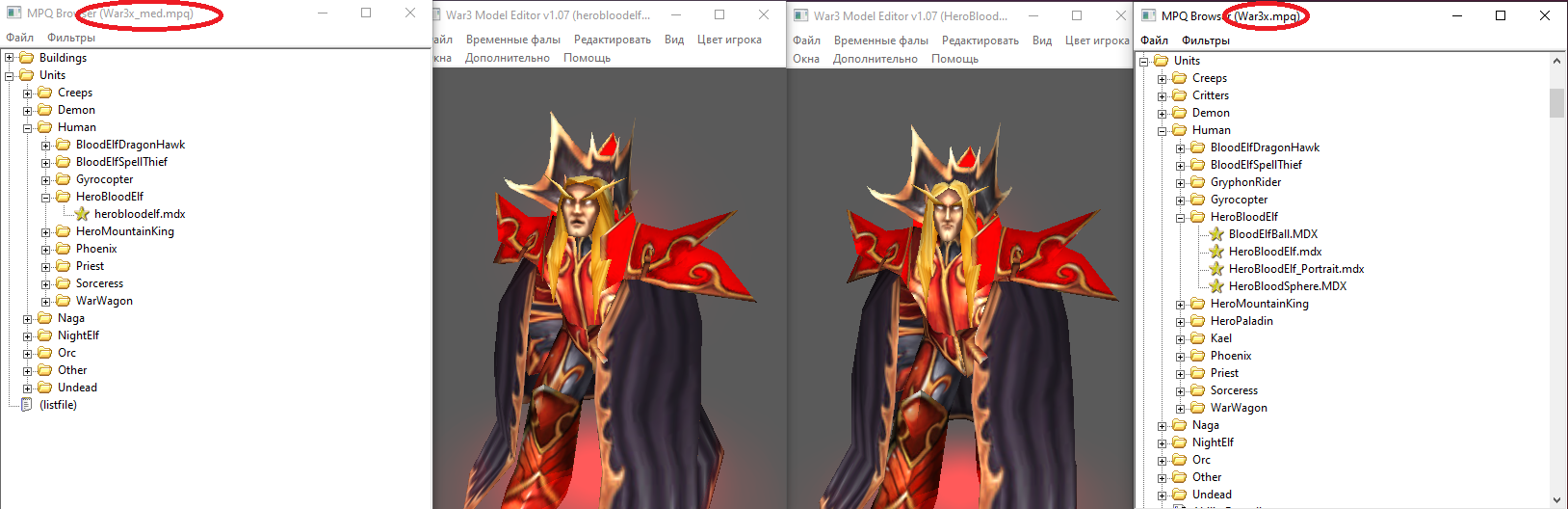
Task: Click the scrollbar thumb in the War3x.mpq browser
Action: click(1556, 102)
